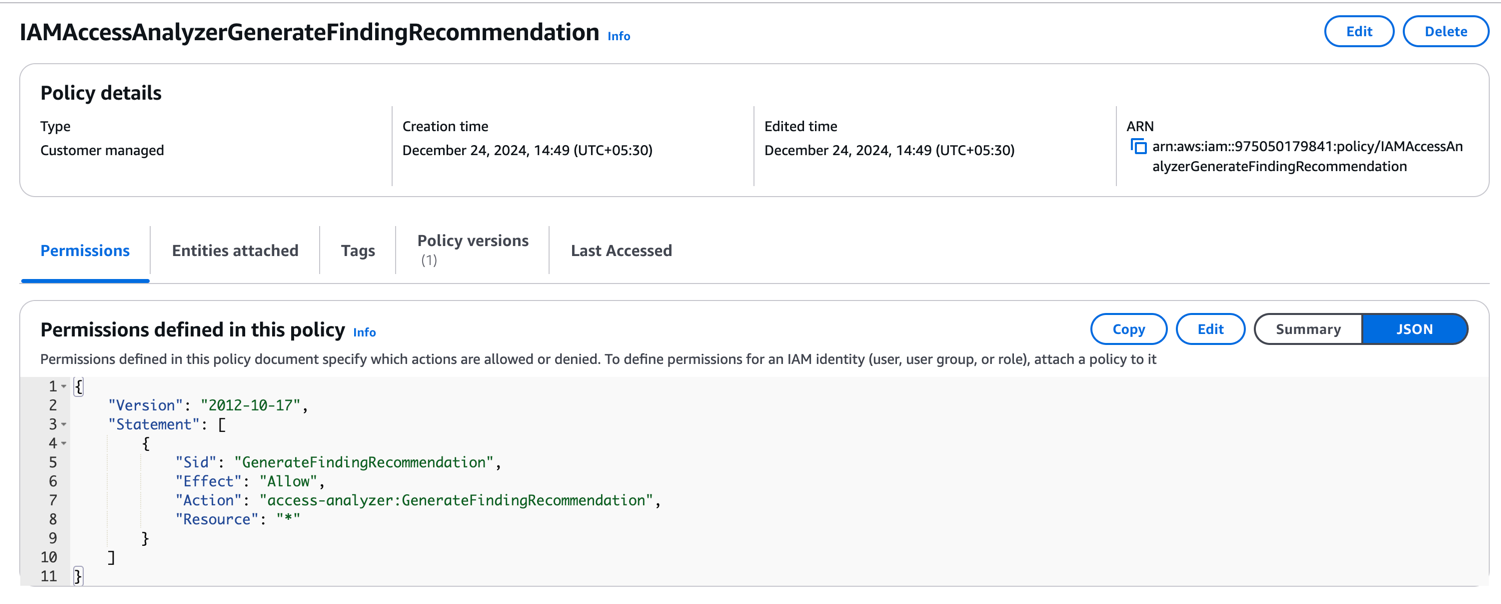Open the Tags tab

(x=358, y=251)
